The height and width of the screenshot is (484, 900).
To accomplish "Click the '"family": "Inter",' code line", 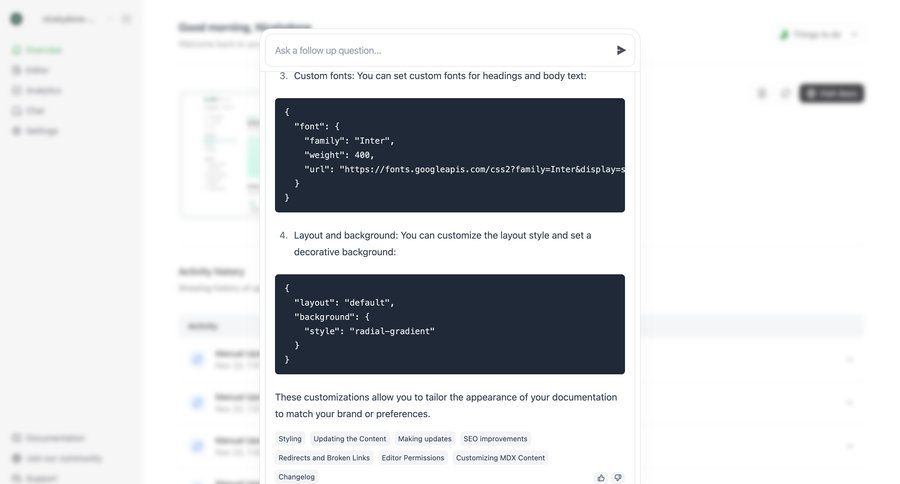I will (349, 141).
